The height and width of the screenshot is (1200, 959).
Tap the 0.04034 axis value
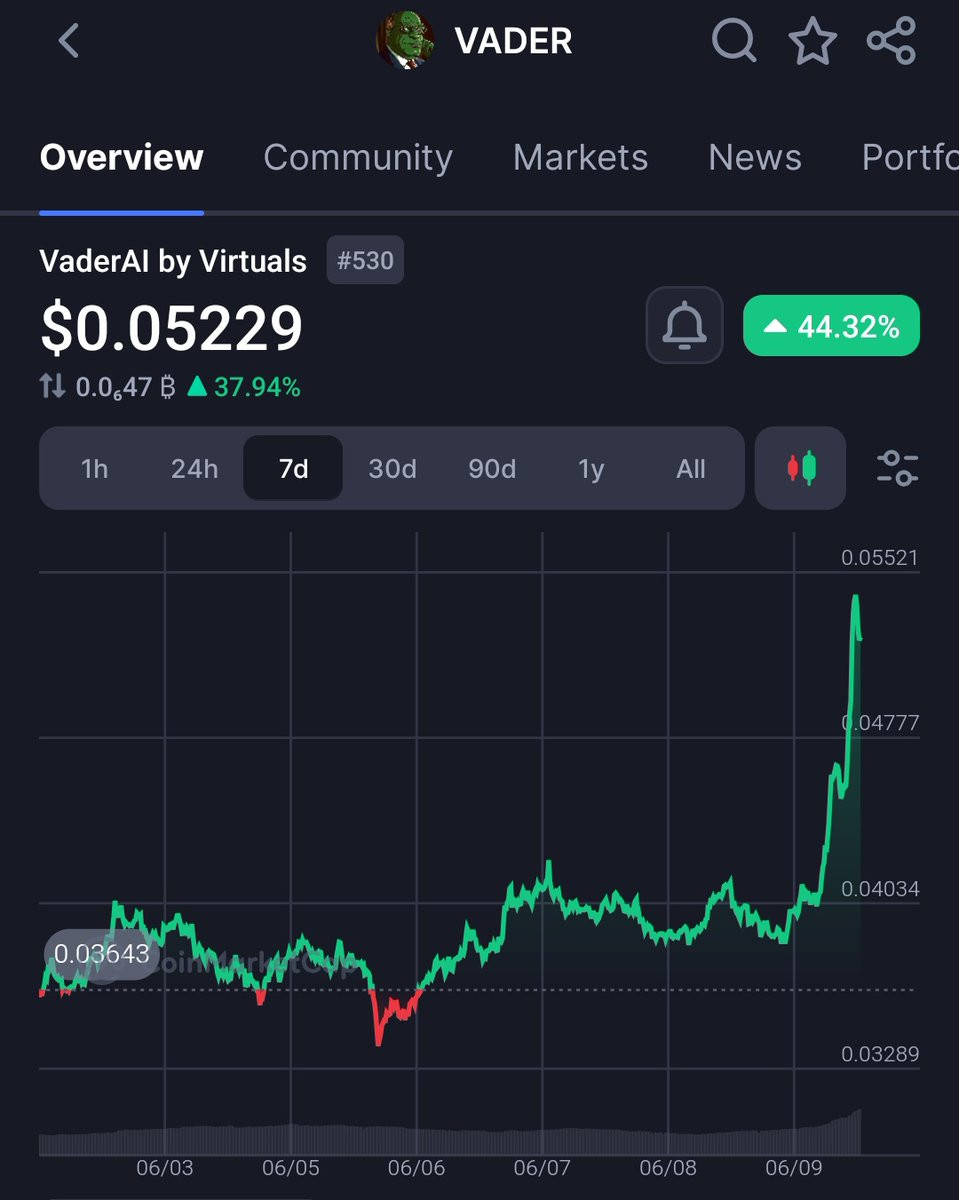879,888
